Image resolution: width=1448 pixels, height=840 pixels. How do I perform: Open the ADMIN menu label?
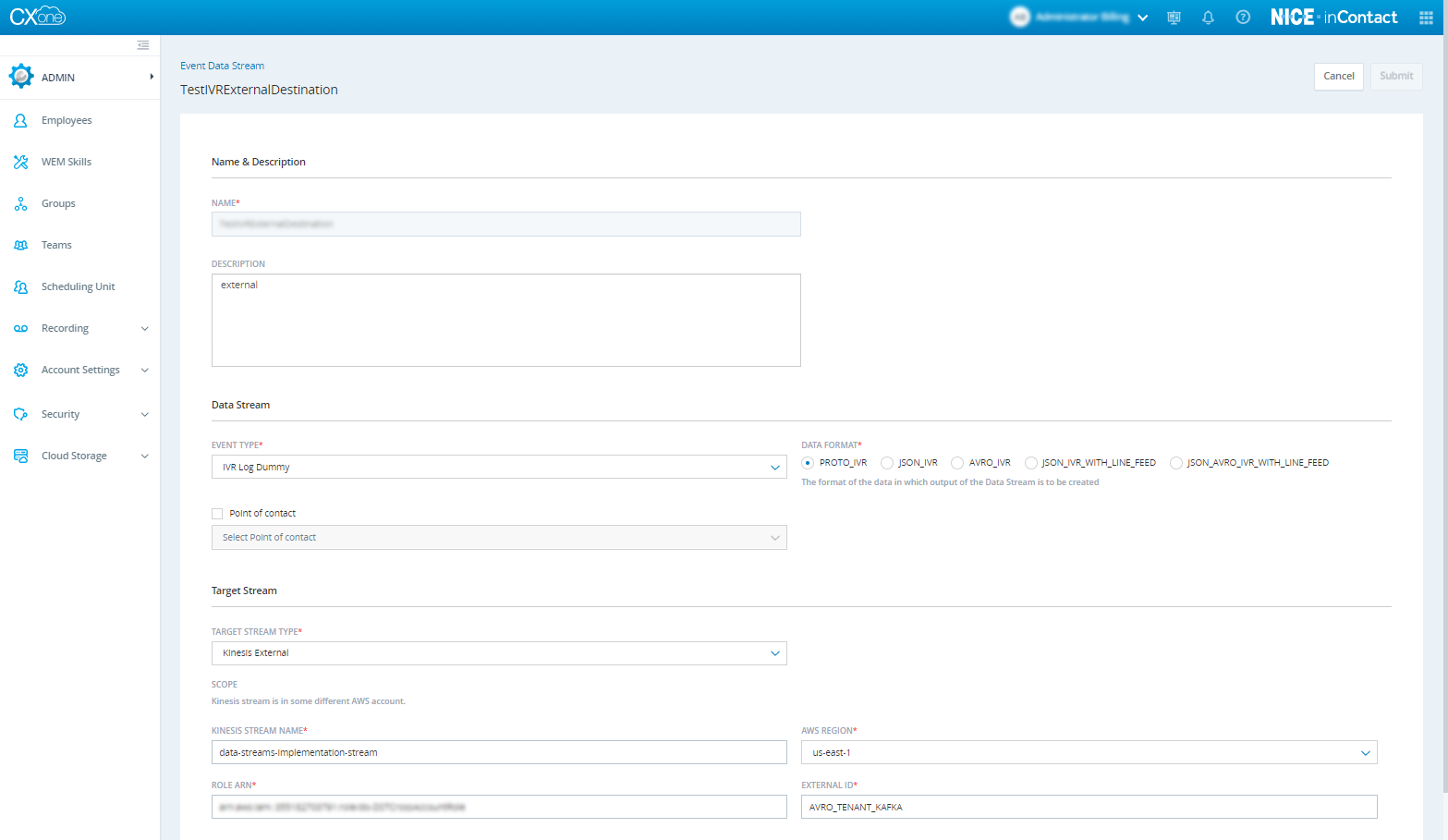(58, 78)
